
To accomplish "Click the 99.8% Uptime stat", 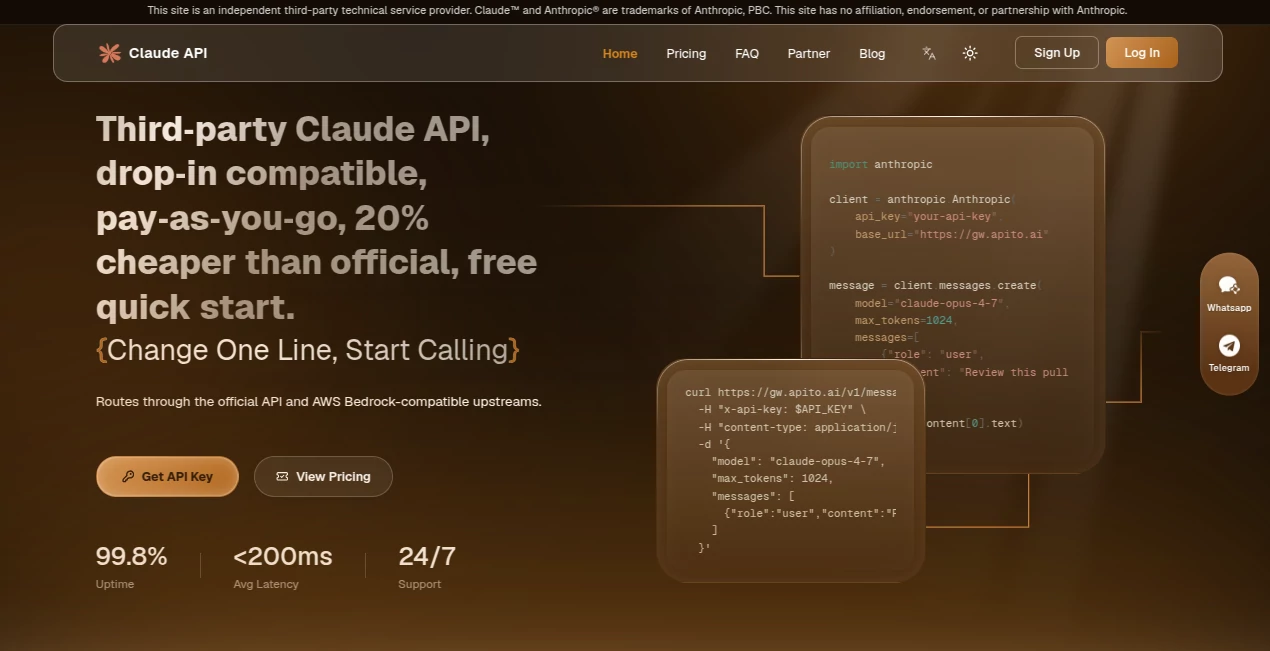I will click(x=131, y=566).
